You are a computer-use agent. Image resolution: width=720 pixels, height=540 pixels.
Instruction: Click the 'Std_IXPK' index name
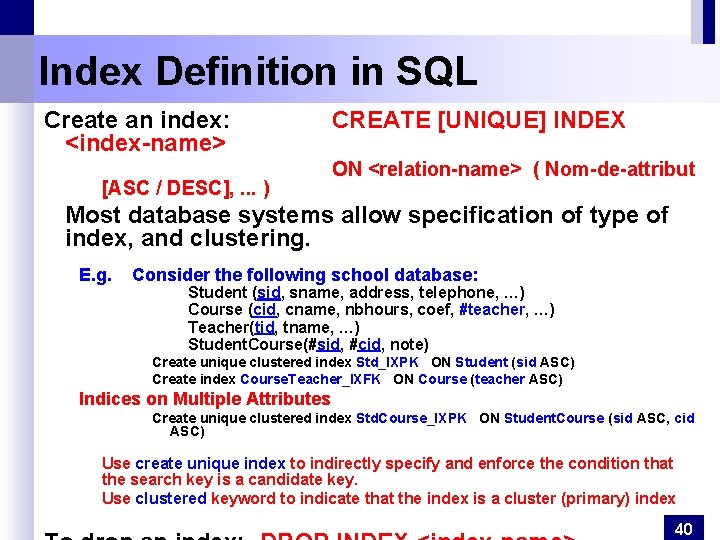(x=387, y=362)
